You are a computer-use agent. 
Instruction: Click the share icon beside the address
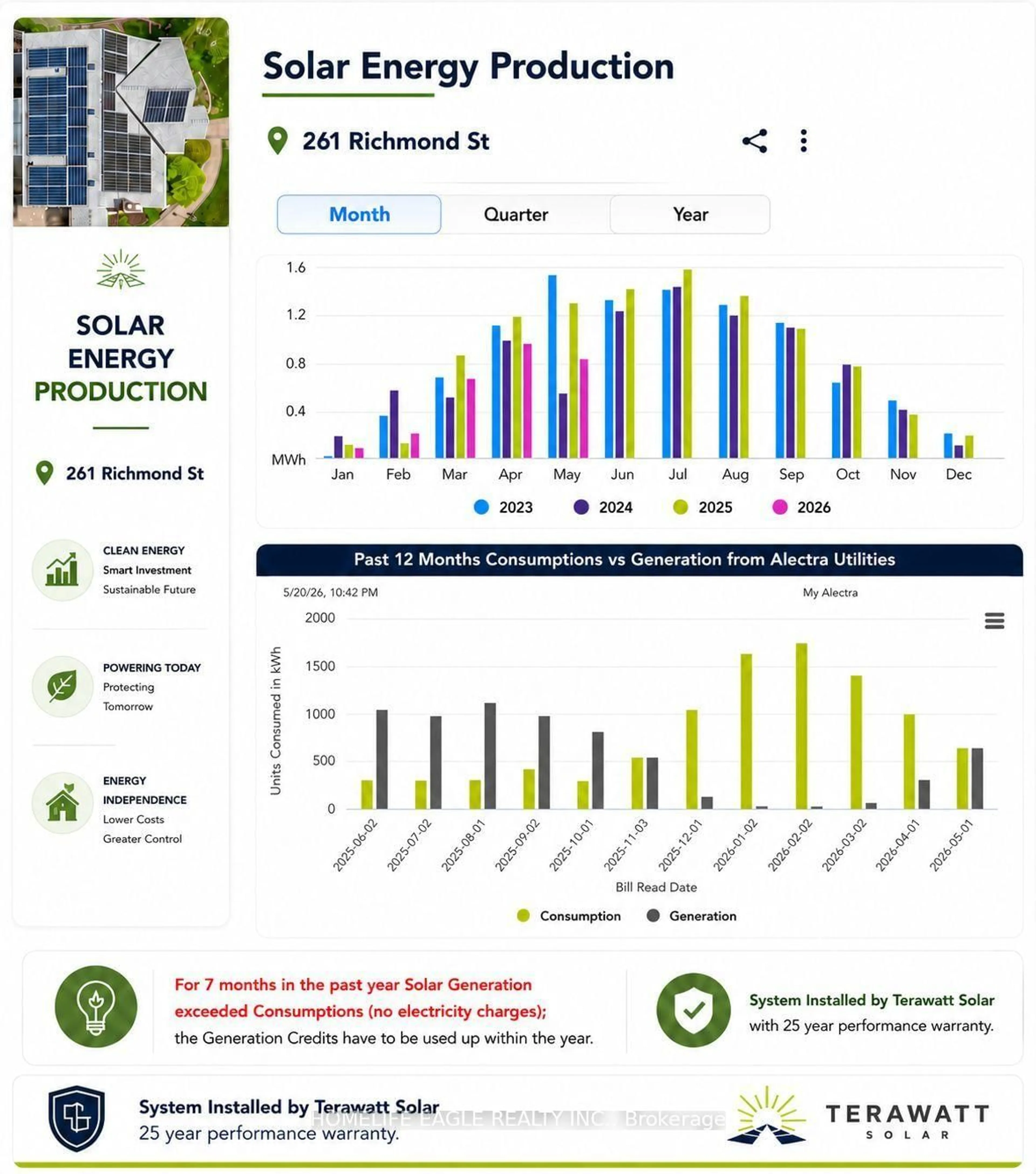tap(755, 141)
